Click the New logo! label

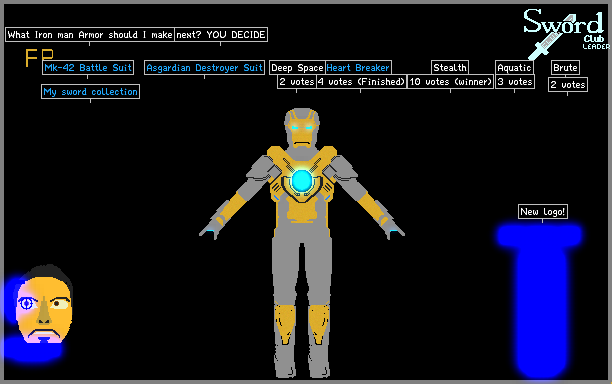[543, 212]
